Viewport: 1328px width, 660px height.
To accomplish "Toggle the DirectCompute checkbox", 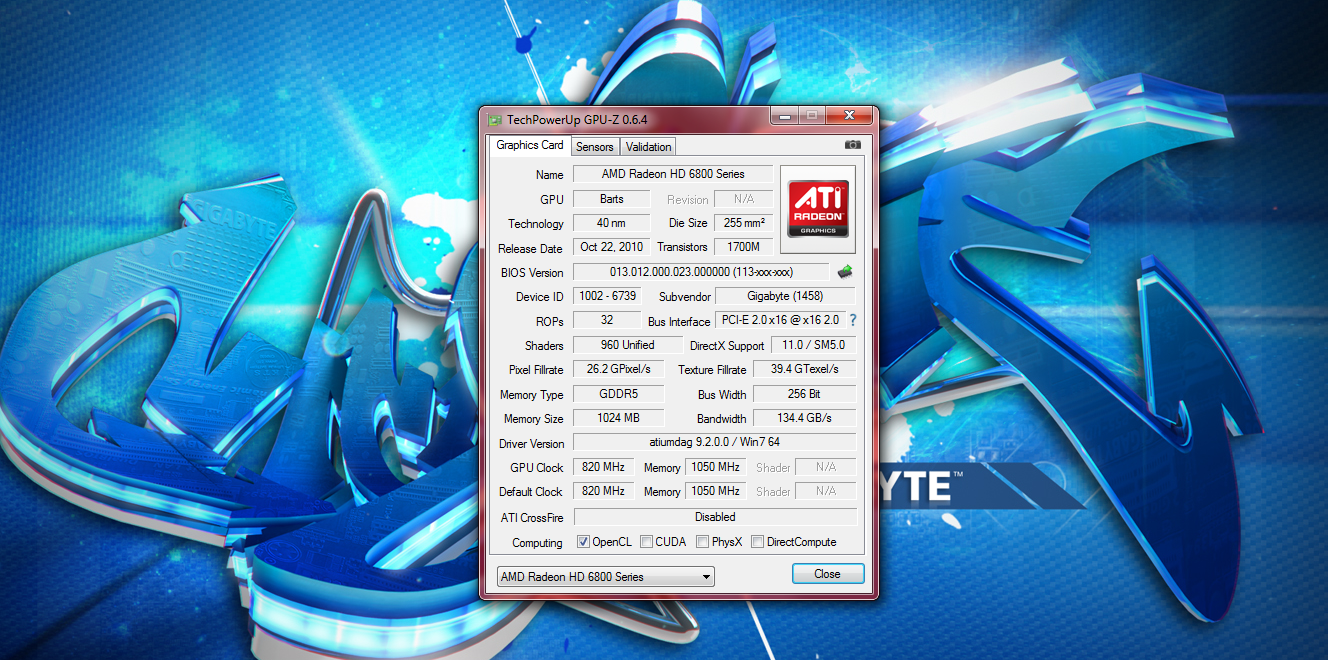I will [758, 542].
